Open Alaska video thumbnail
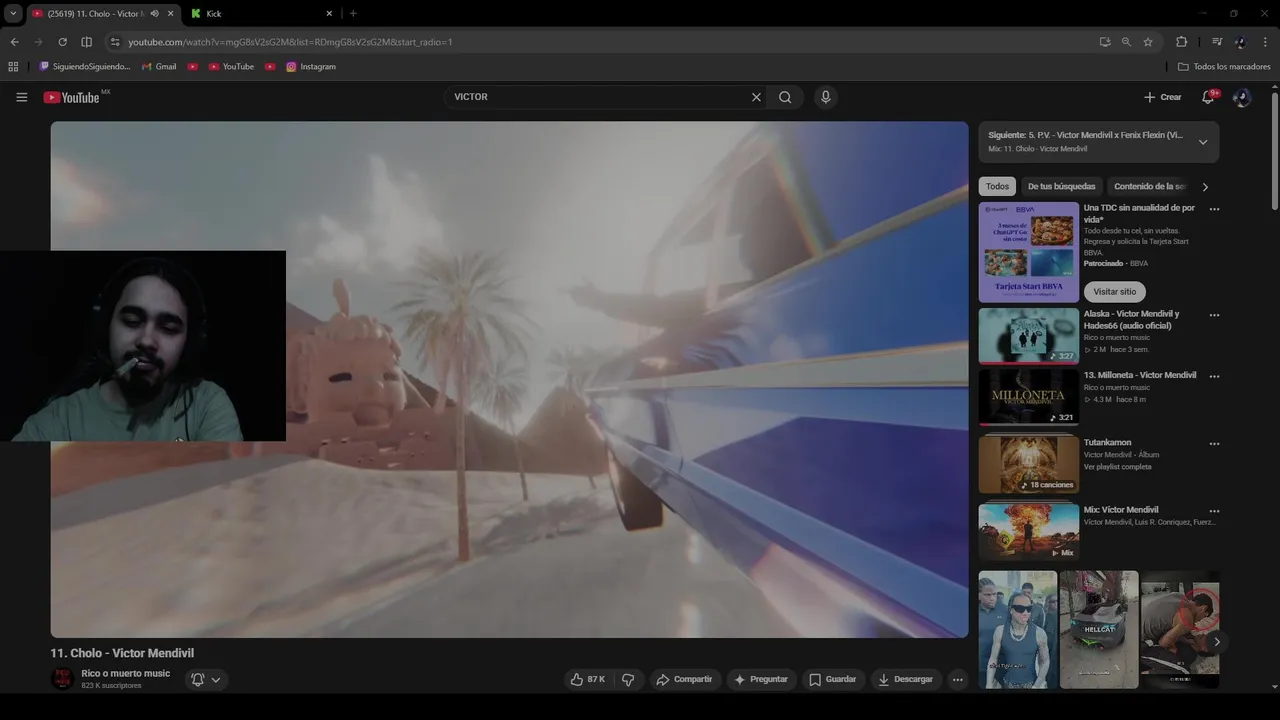1280x720 pixels. pyautogui.click(x=1028, y=335)
